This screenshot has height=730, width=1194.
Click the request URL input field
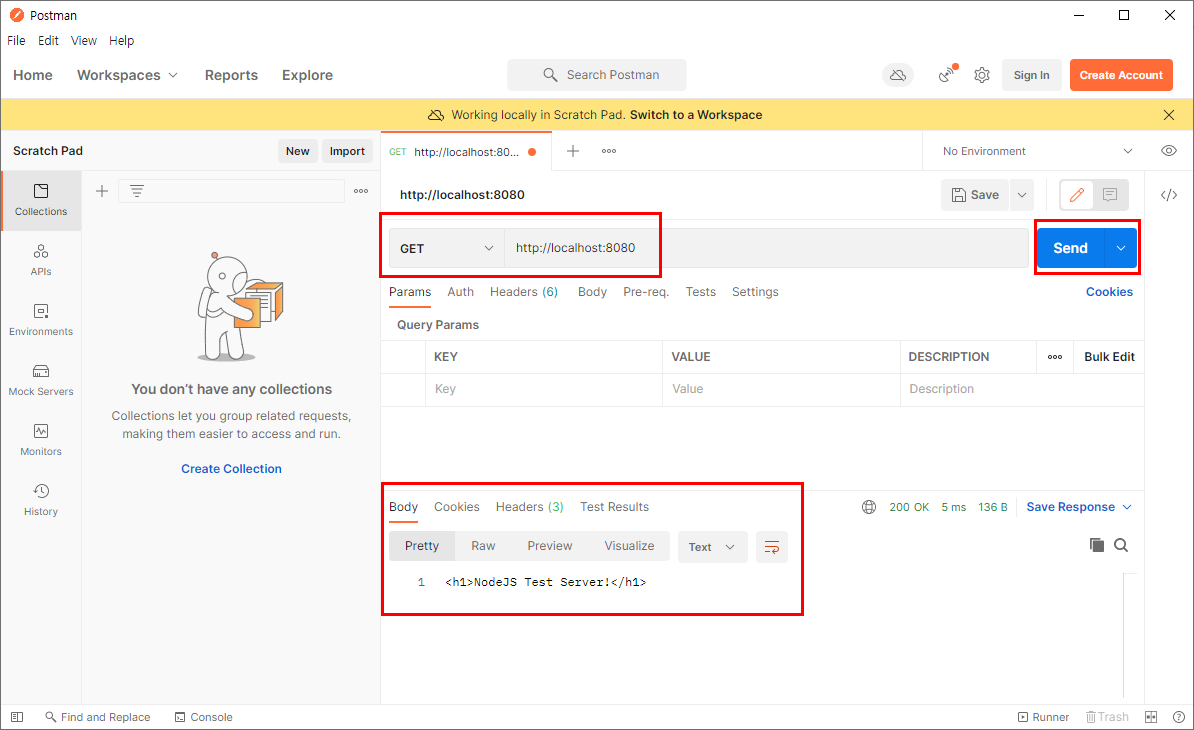tap(766, 248)
